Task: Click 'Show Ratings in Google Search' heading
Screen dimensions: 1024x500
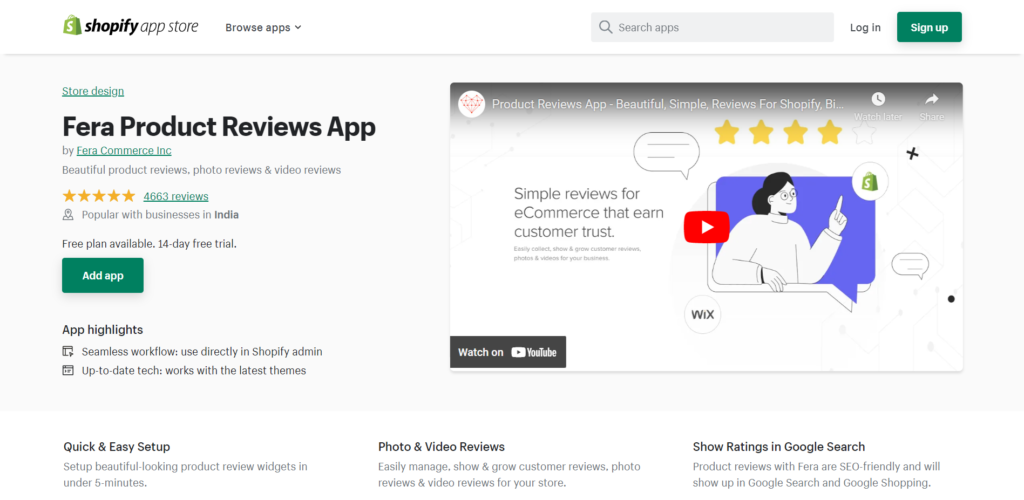Action: [779, 447]
